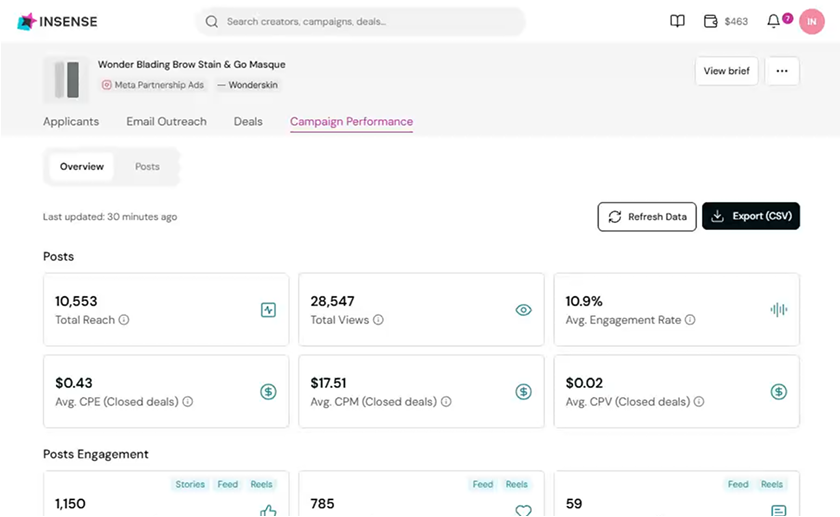
Task: Click the Feed tag in the 785 card
Action: (483, 484)
